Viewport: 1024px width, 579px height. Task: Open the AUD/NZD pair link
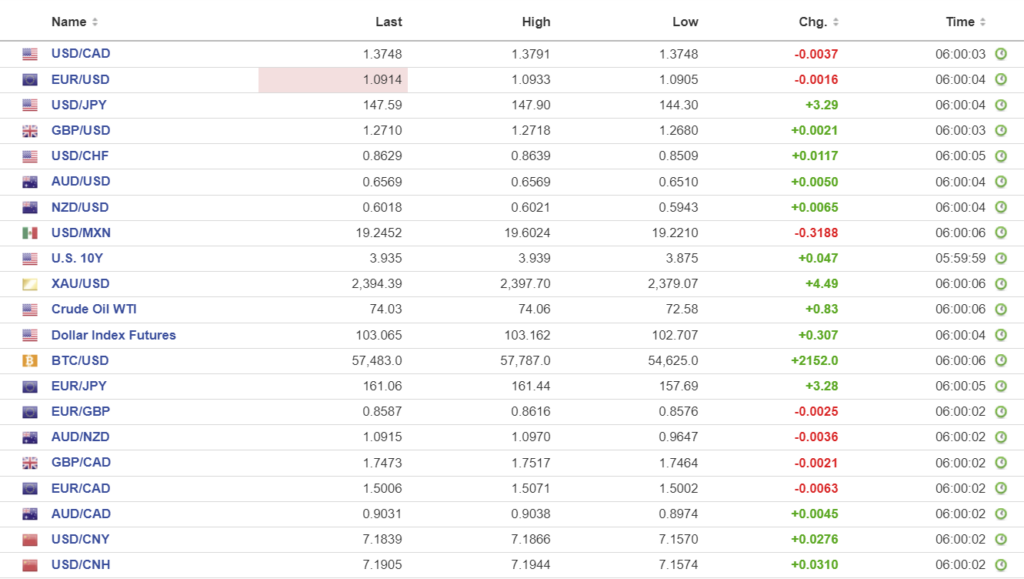(x=80, y=437)
